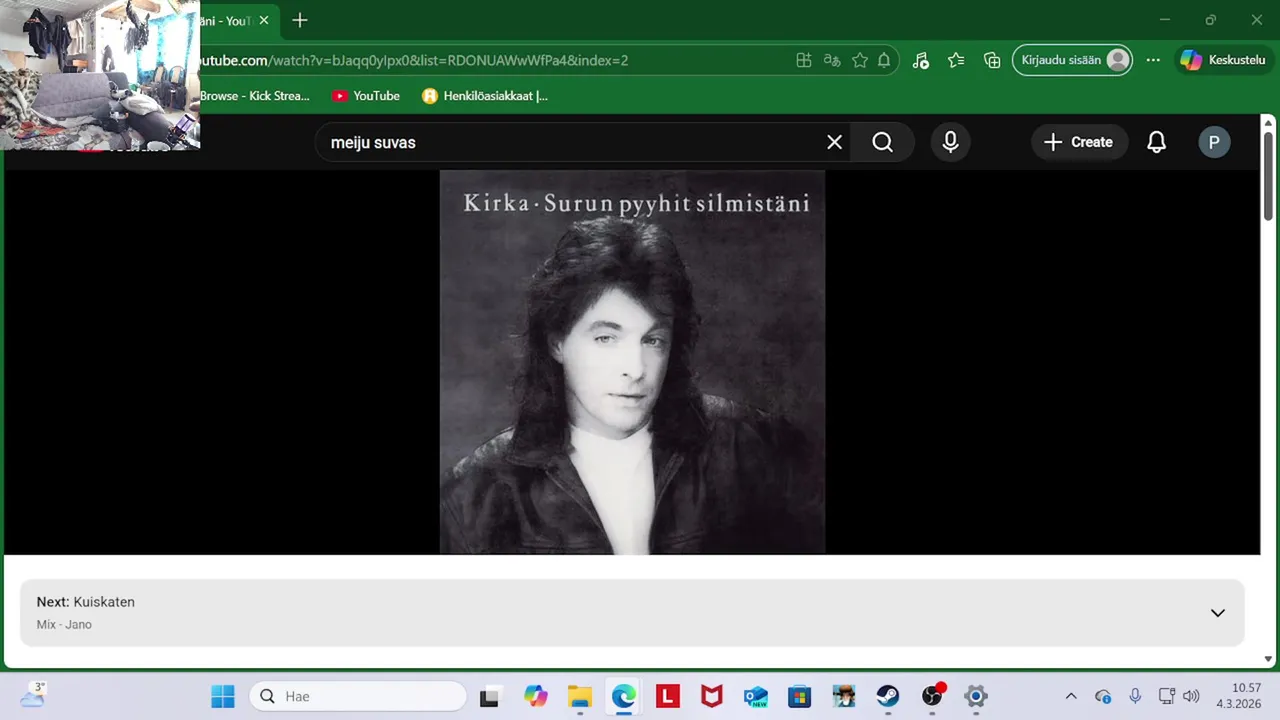Click the bell icon in address bar
This screenshot has width=1280, height=720.
[x=884, y=60]
